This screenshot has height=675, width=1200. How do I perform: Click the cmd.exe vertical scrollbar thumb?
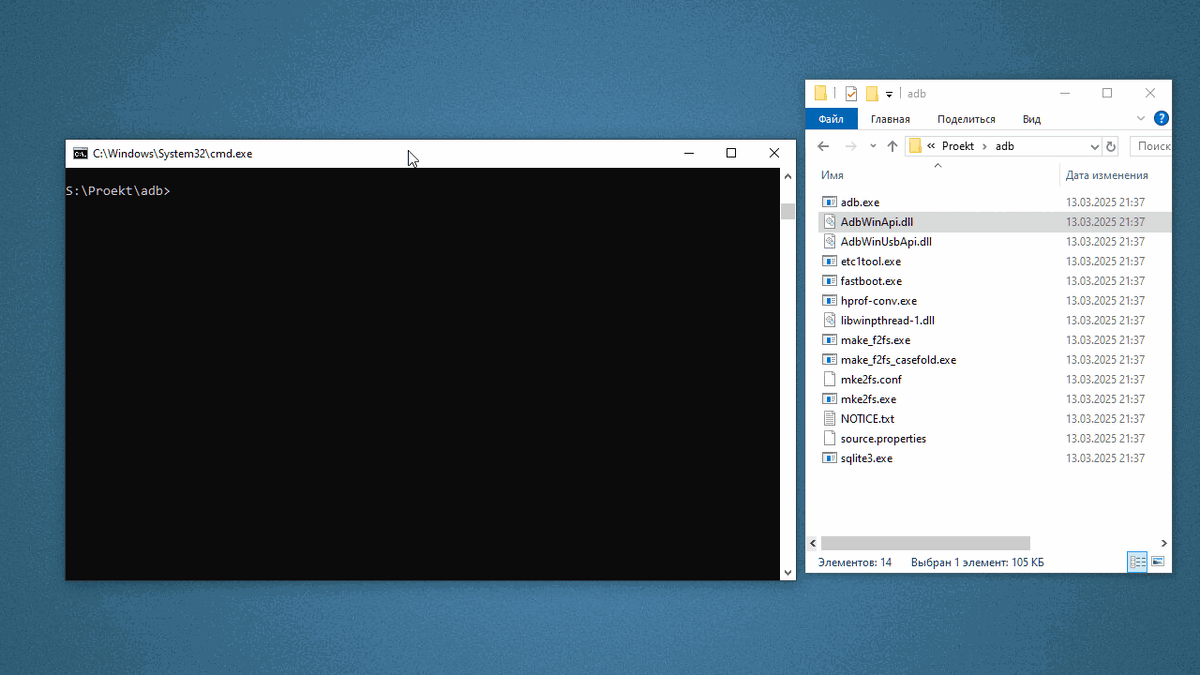pyautogui.click(x=787, y=211)
